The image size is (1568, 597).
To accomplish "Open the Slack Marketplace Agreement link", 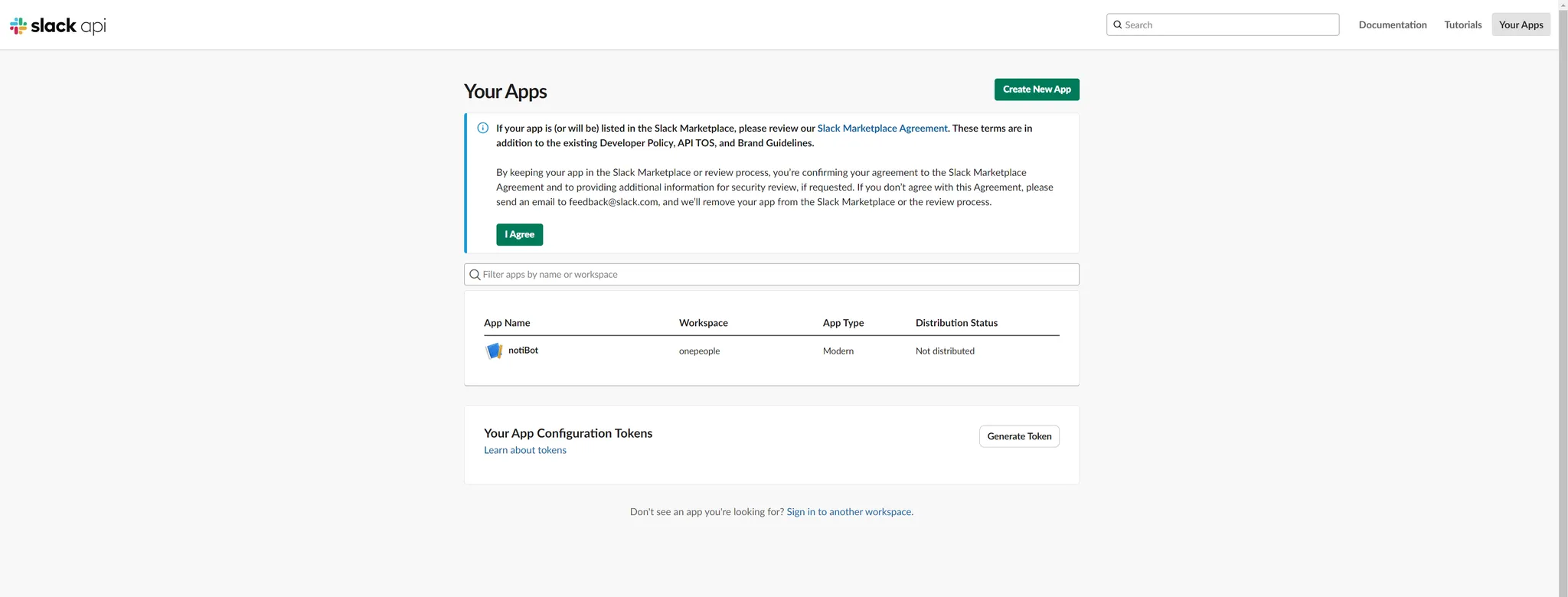I will (882, 128).
